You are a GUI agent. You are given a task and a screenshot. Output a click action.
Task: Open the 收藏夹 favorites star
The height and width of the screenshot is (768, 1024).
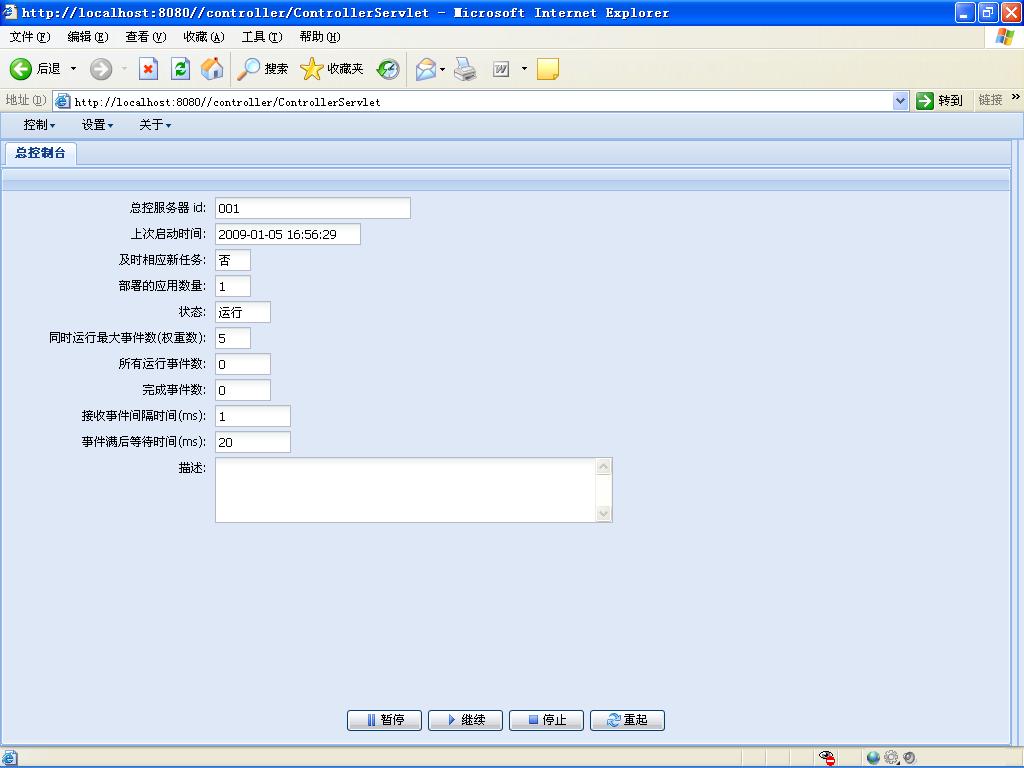click(331, 69)
